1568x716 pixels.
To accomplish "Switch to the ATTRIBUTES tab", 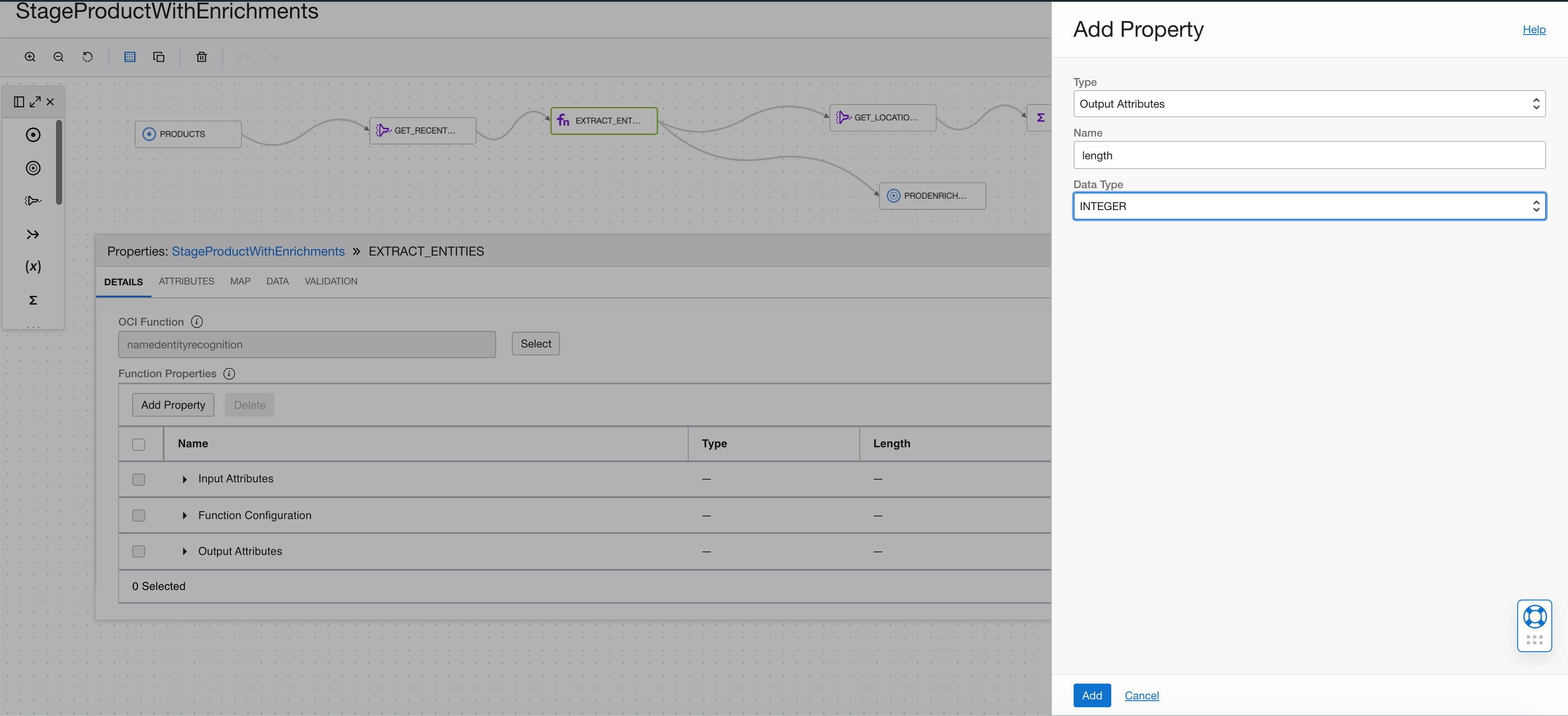I will (x=186, y=281).
